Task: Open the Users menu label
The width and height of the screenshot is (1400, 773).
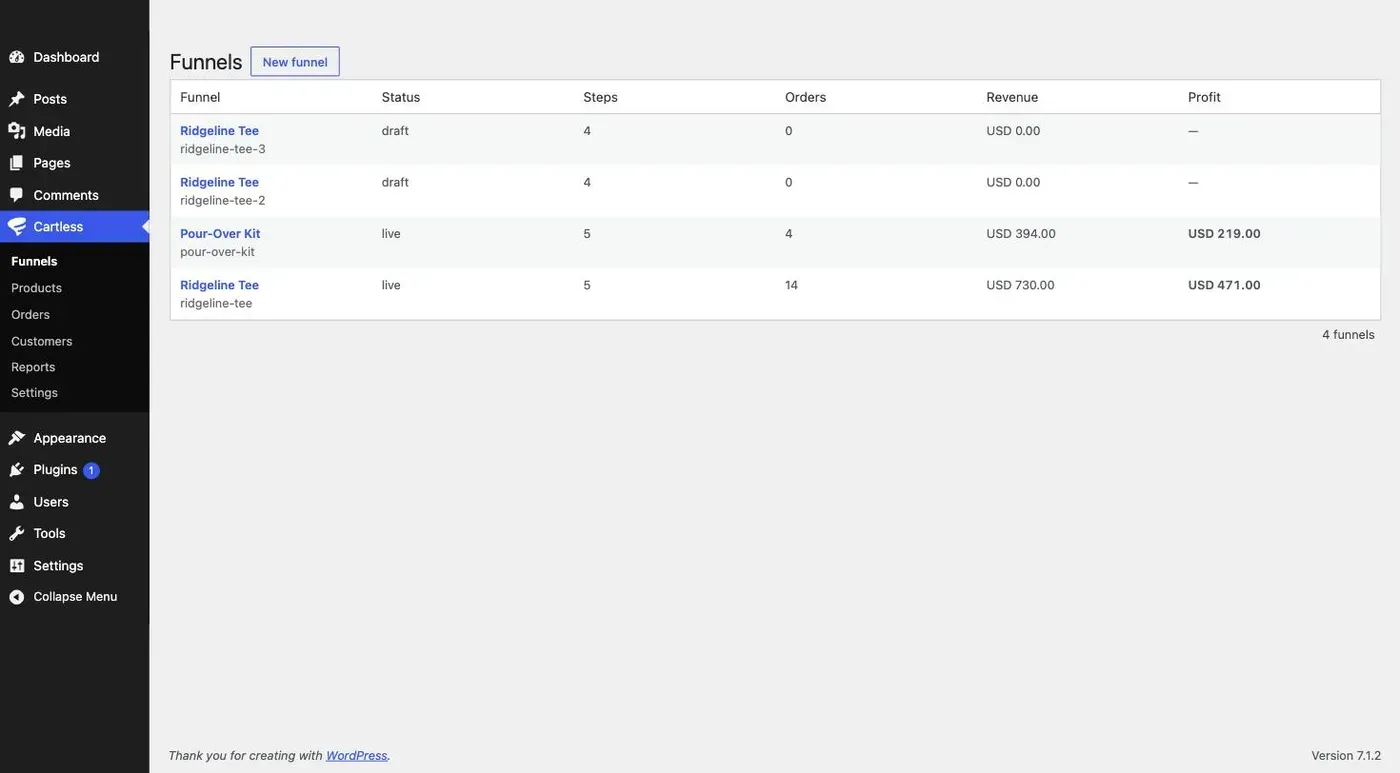Action: point(51,502)
